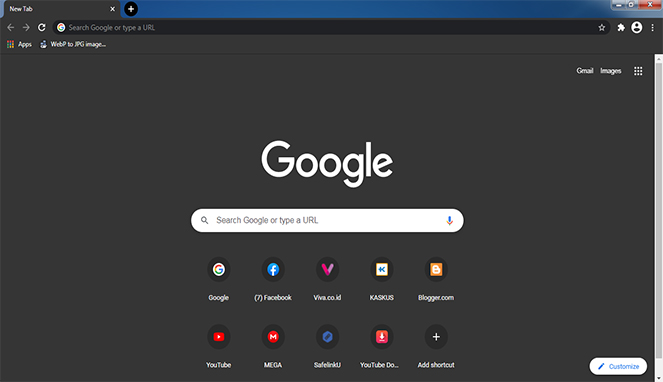This screenshot has width=663, height=382.
Task: Minimize the Chrome window
Action: pos(618,5)
